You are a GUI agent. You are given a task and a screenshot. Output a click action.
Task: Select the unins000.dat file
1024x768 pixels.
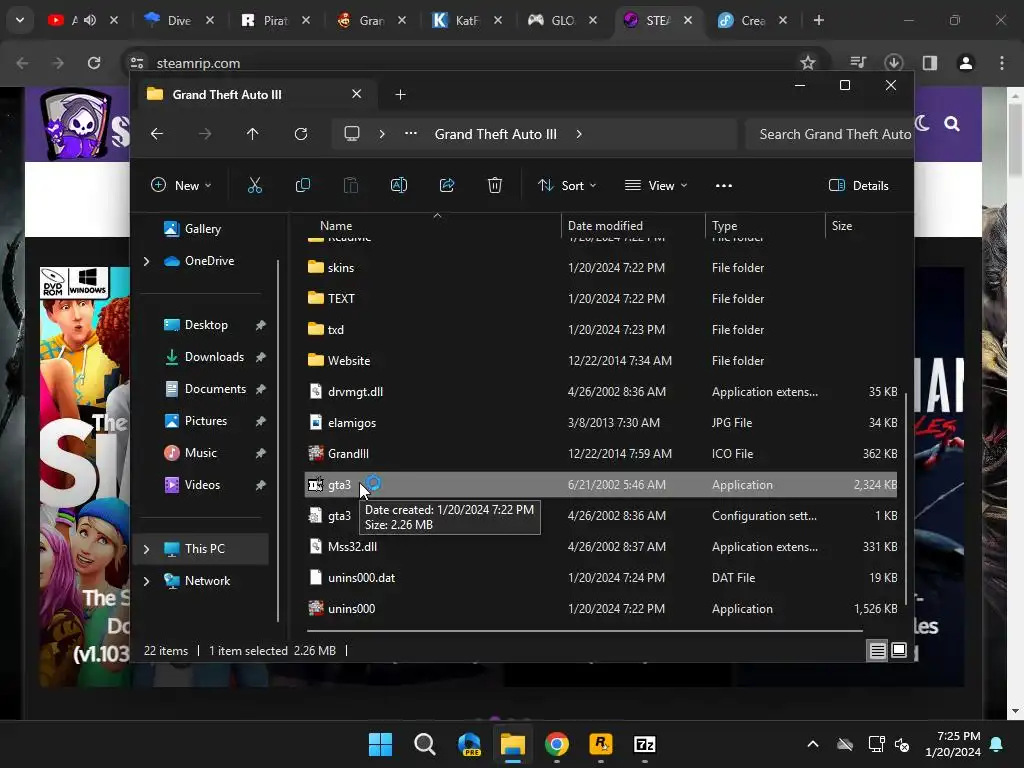[601, 578]
